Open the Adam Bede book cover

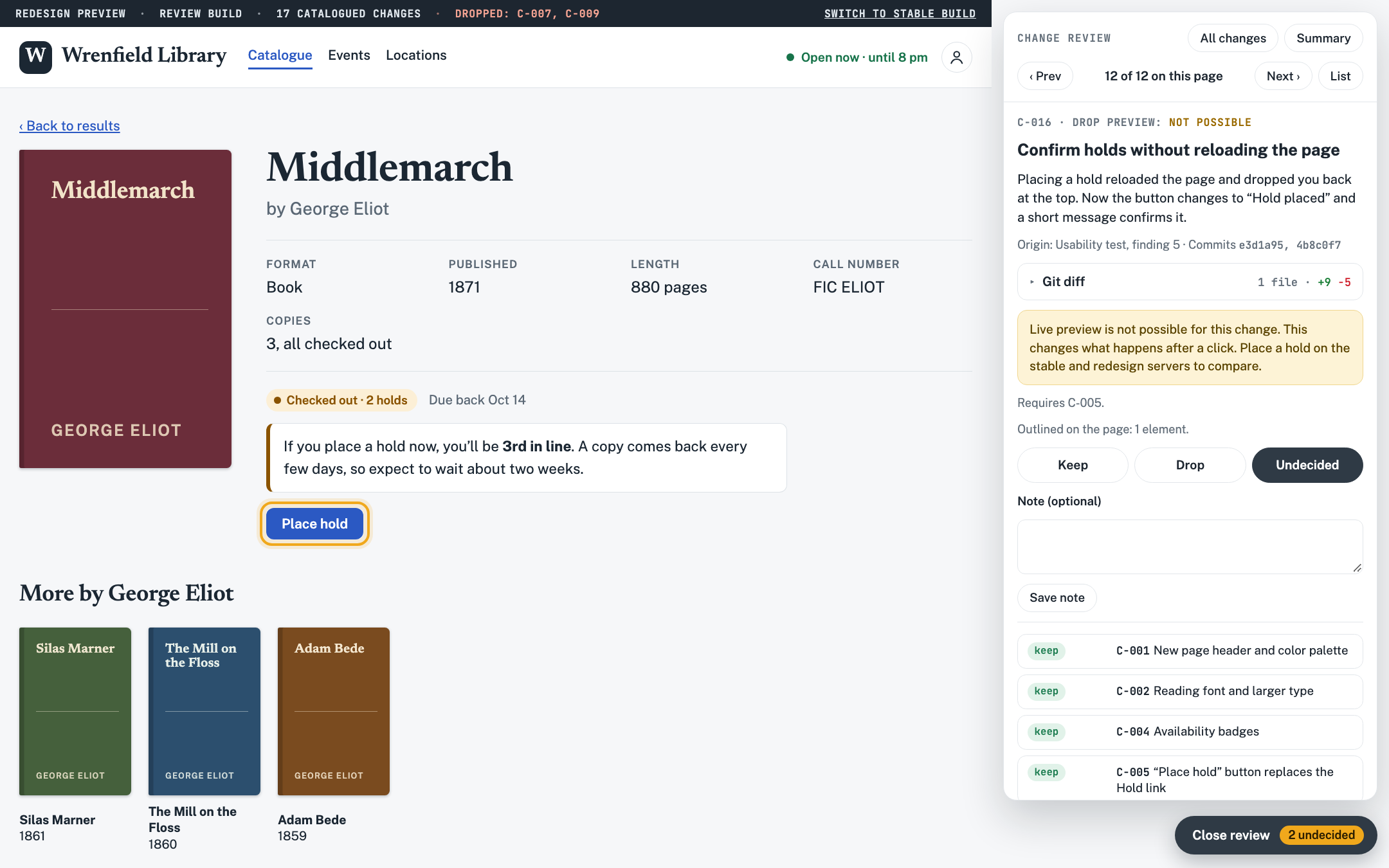(x=334, y=711)
